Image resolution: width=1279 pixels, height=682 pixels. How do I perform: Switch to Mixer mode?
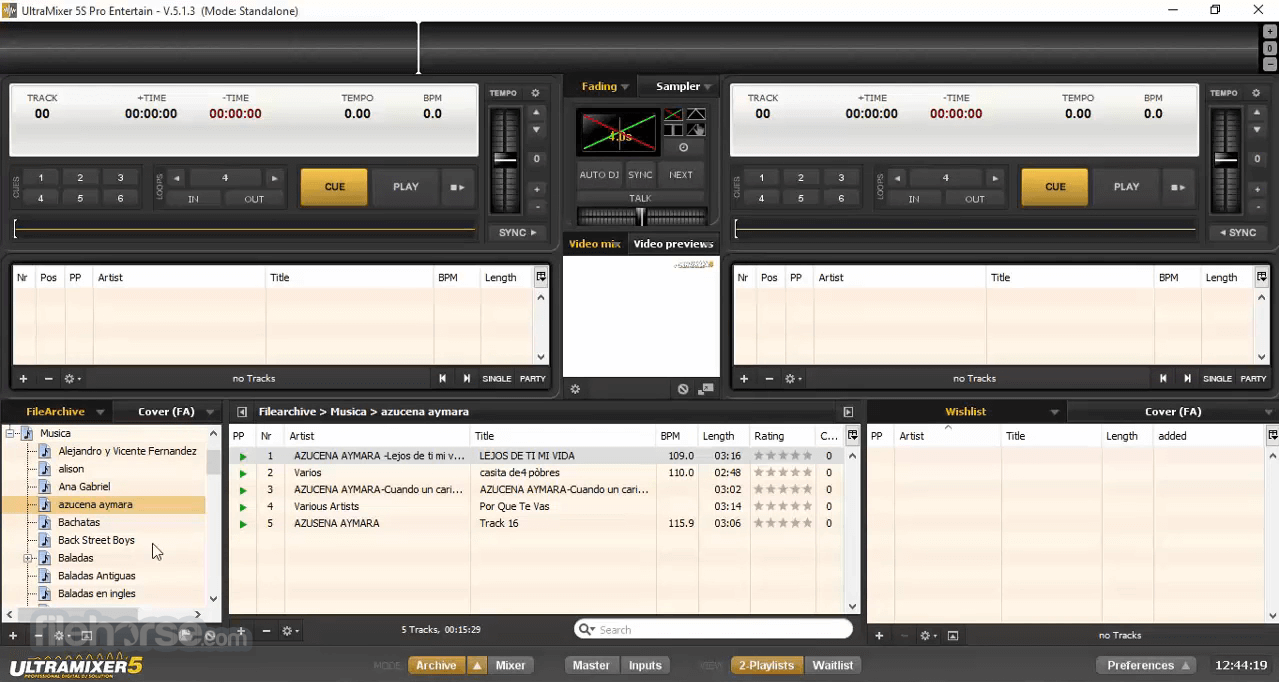click(x=510, y=665)
